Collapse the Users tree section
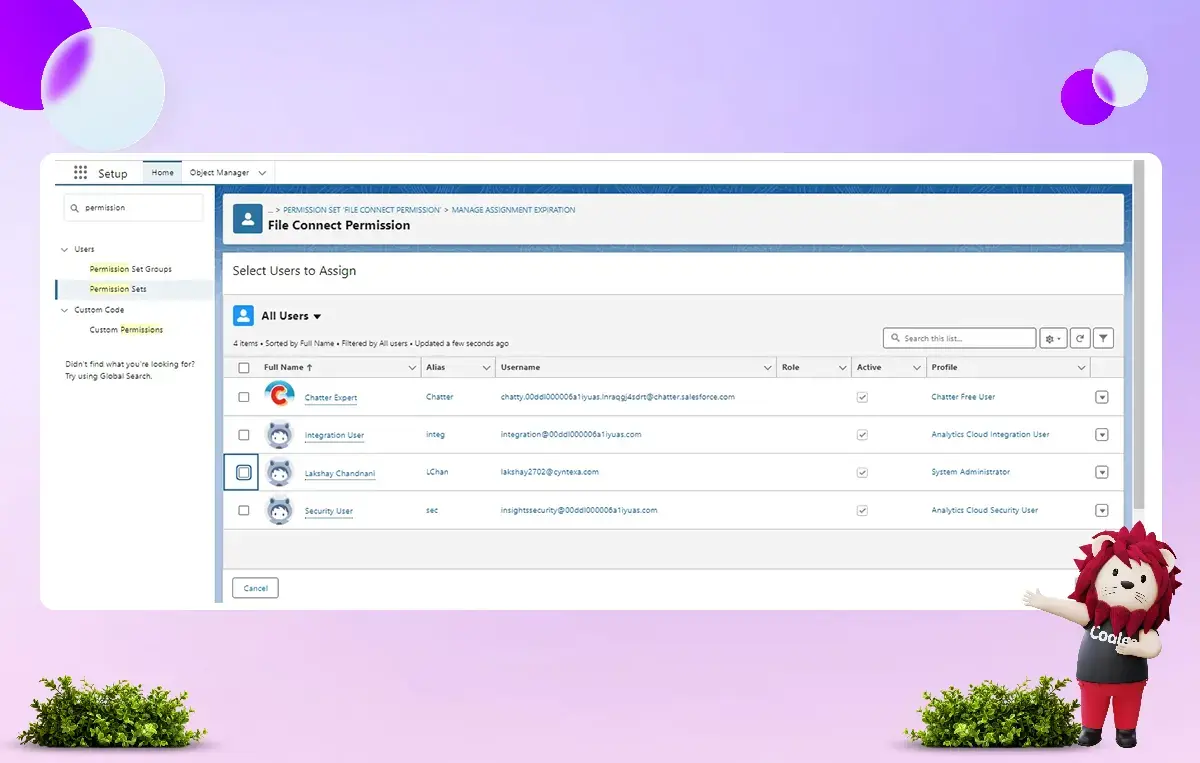This screenshot has height=763, width=1200. pyautogui.click(x=65, y=249)
